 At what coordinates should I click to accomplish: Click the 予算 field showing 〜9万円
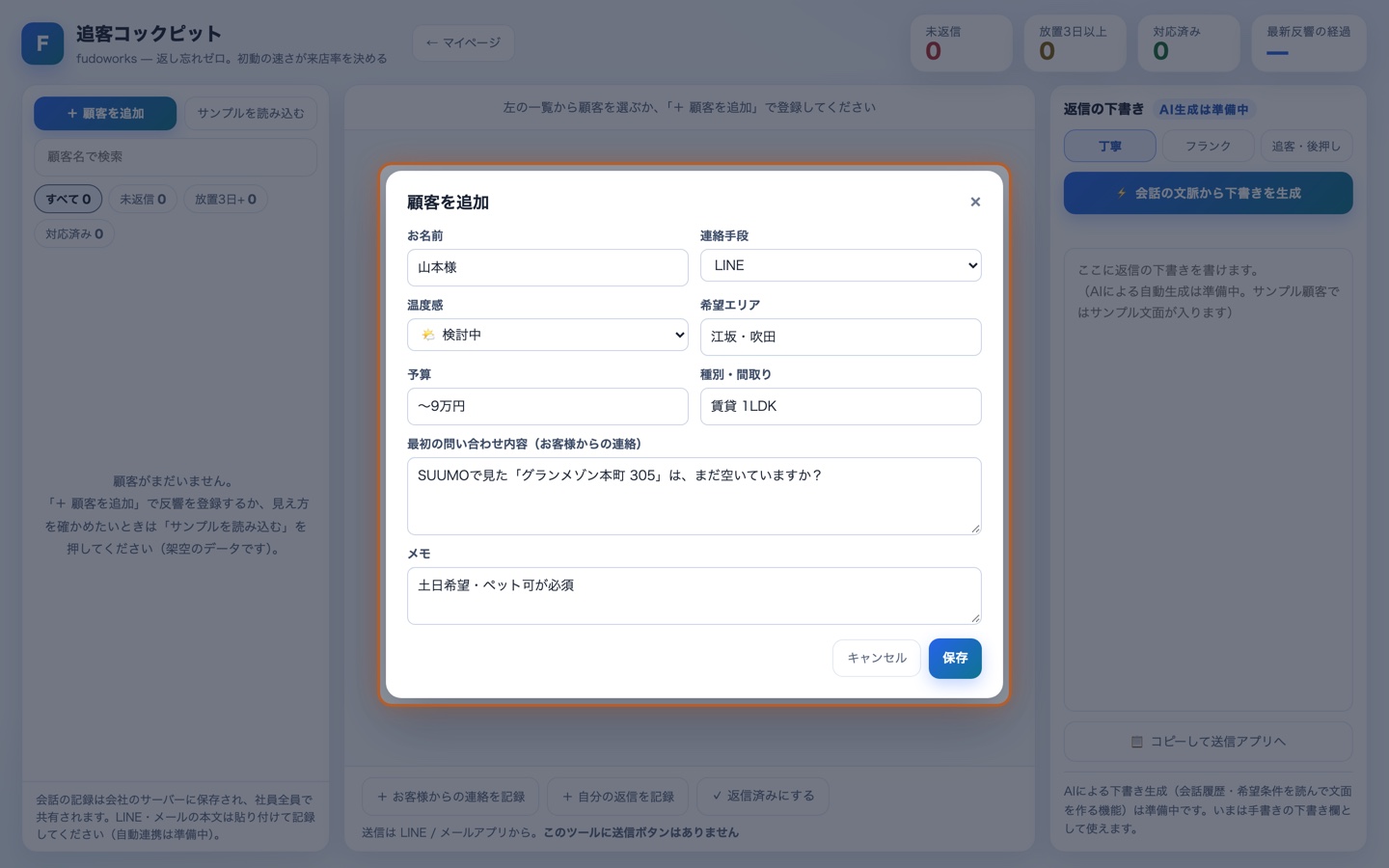[x=547, y=406]
